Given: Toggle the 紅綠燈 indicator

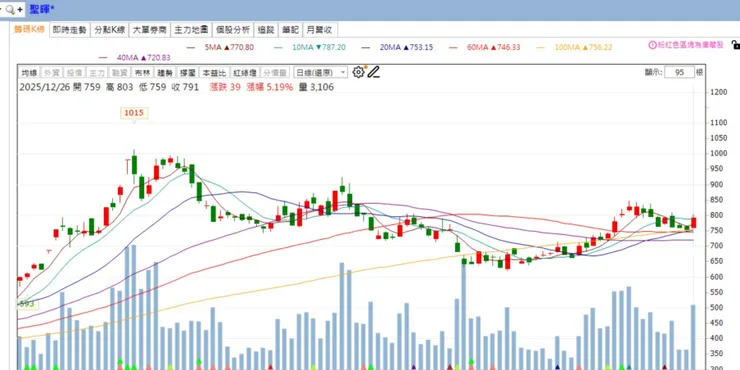Looking at the screenshot, I should [244, 73].
